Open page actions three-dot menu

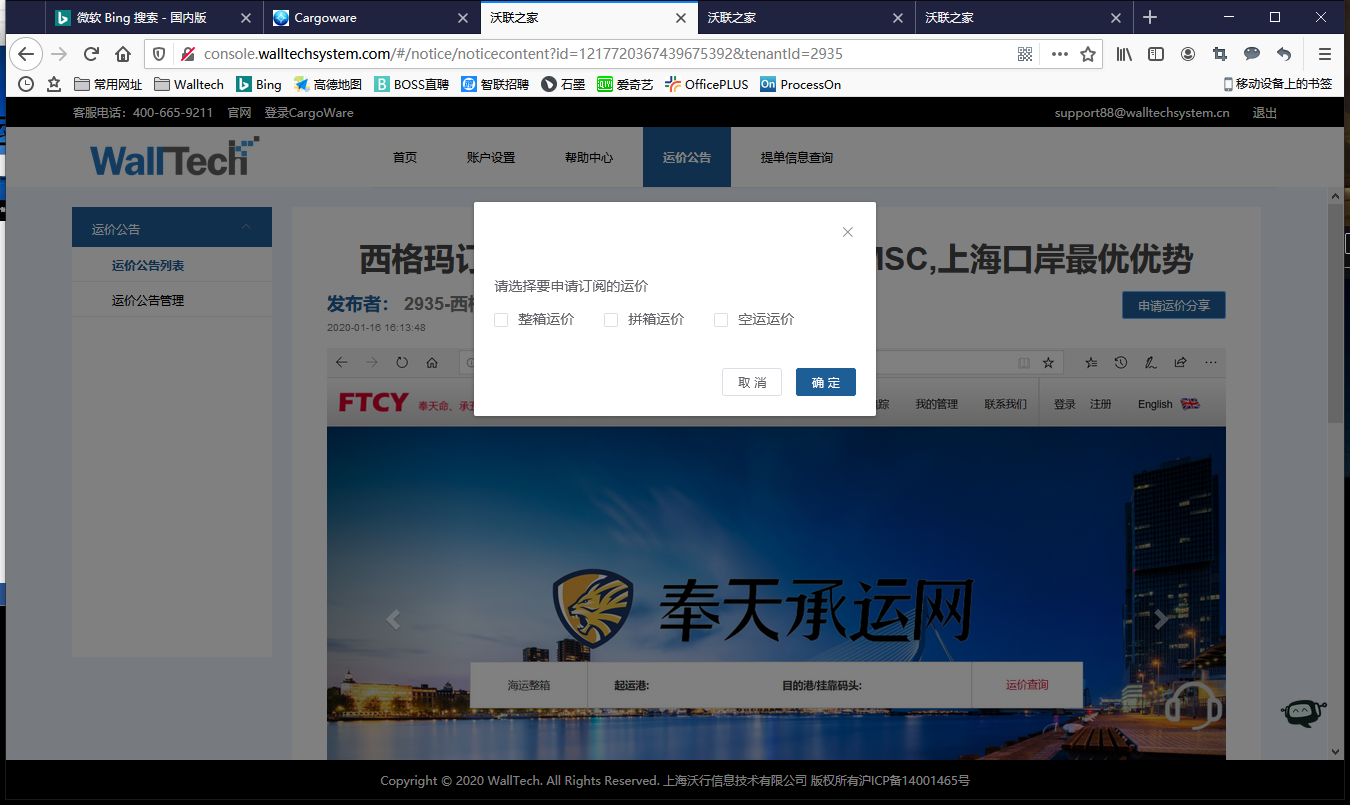pyautogui.click(x=1060, y=54)
